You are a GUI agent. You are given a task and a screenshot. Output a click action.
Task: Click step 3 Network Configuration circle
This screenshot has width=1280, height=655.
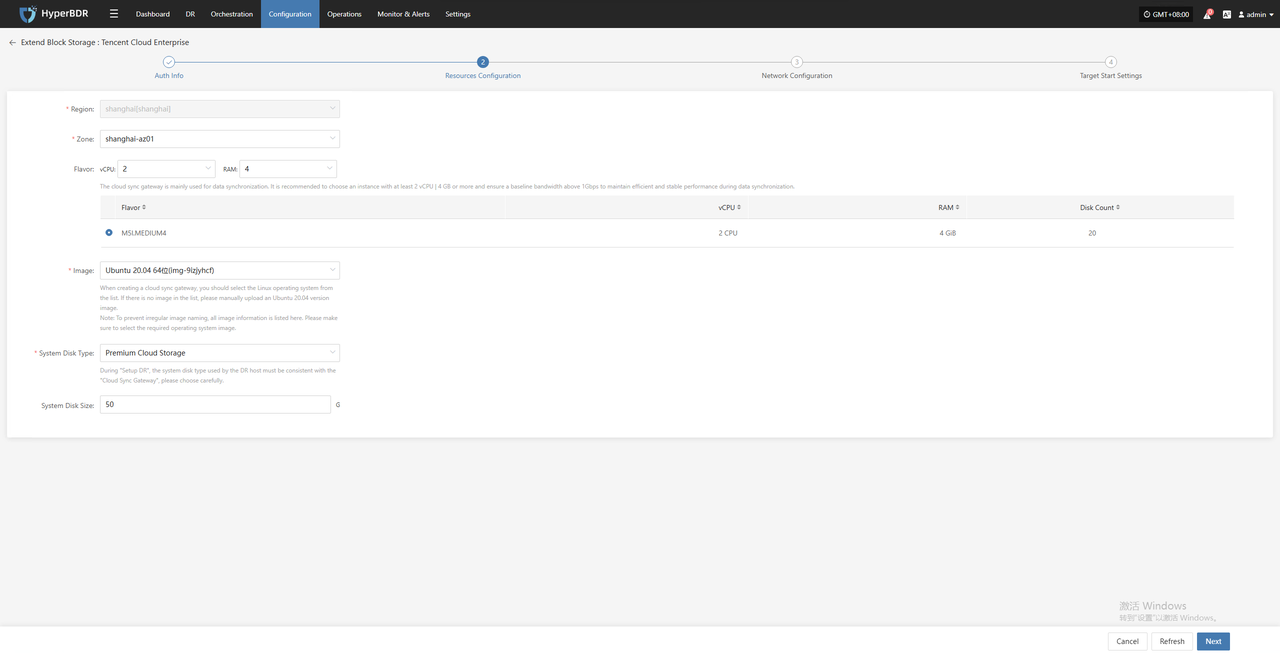coord(797,62)
